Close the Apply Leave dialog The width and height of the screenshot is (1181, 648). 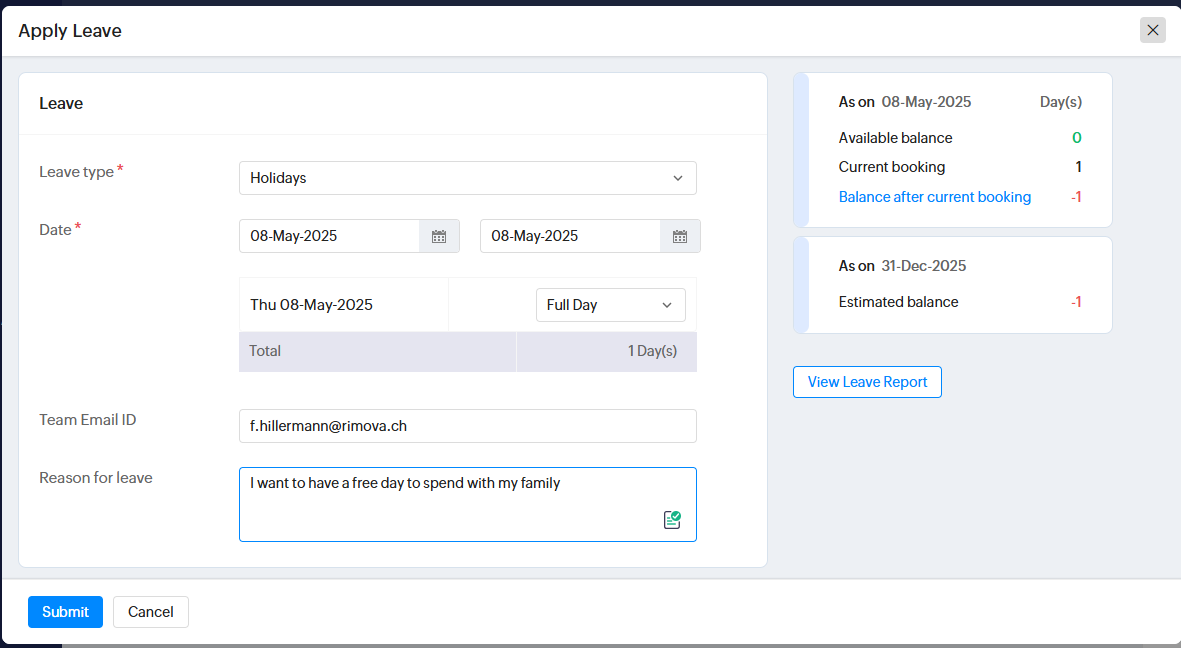1152,30
